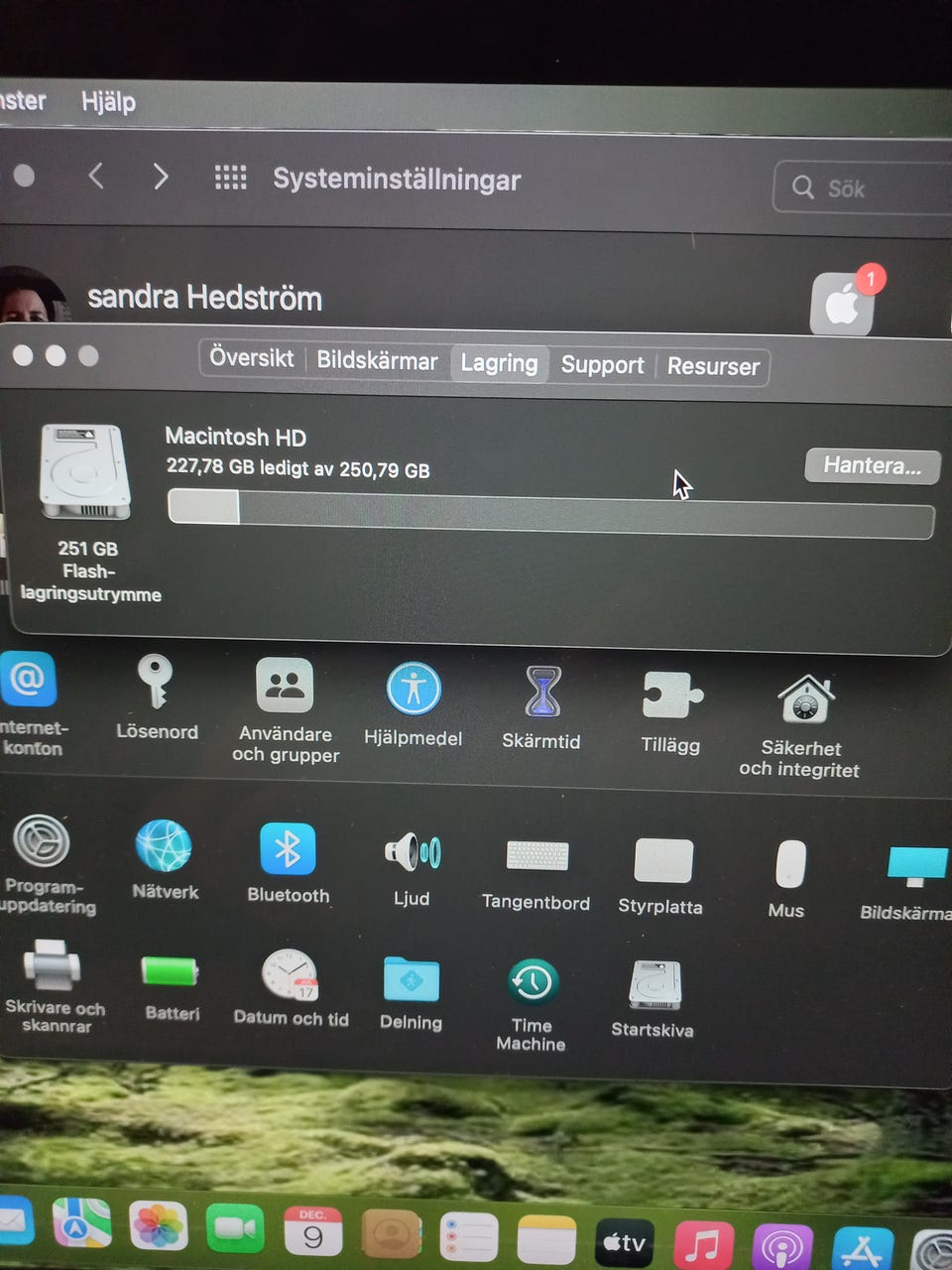Screen dimensions: 952x1270
Task: Open Delning sharing folder pane
Action: click(x=411, y=979)
